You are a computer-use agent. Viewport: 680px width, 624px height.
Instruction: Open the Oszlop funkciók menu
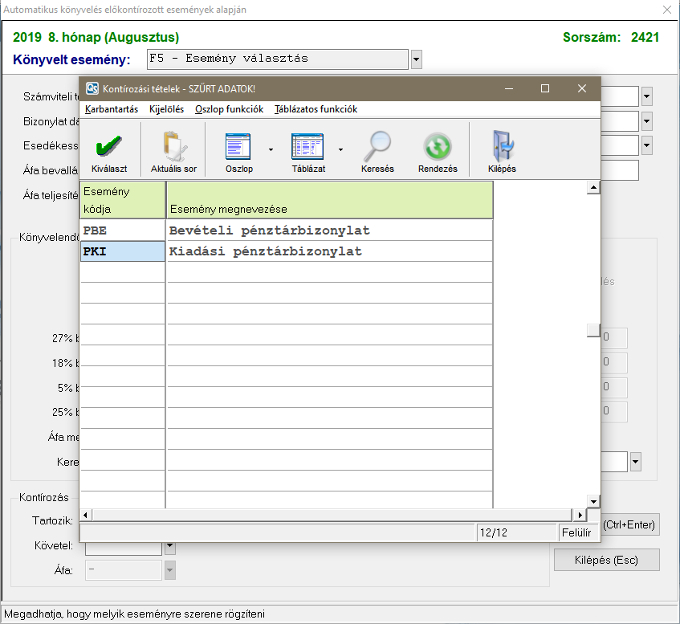[x=229, y=109]
